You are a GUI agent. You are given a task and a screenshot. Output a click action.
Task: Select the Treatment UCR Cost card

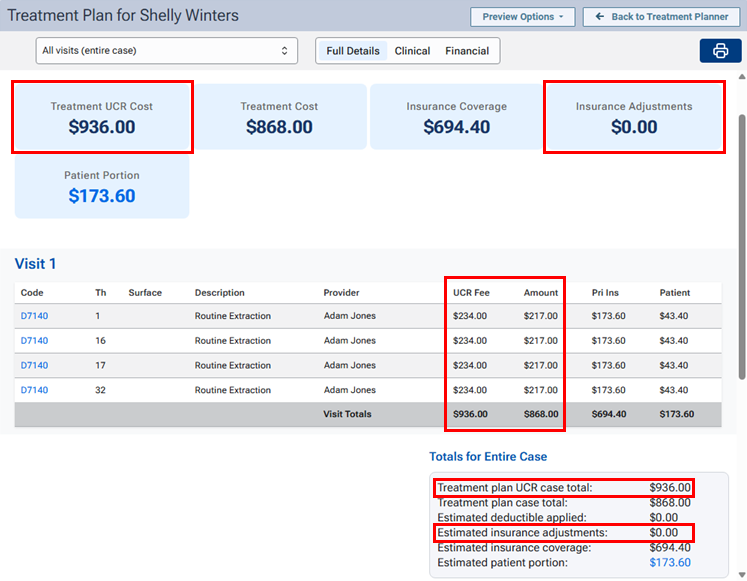[x=102, y=117]
